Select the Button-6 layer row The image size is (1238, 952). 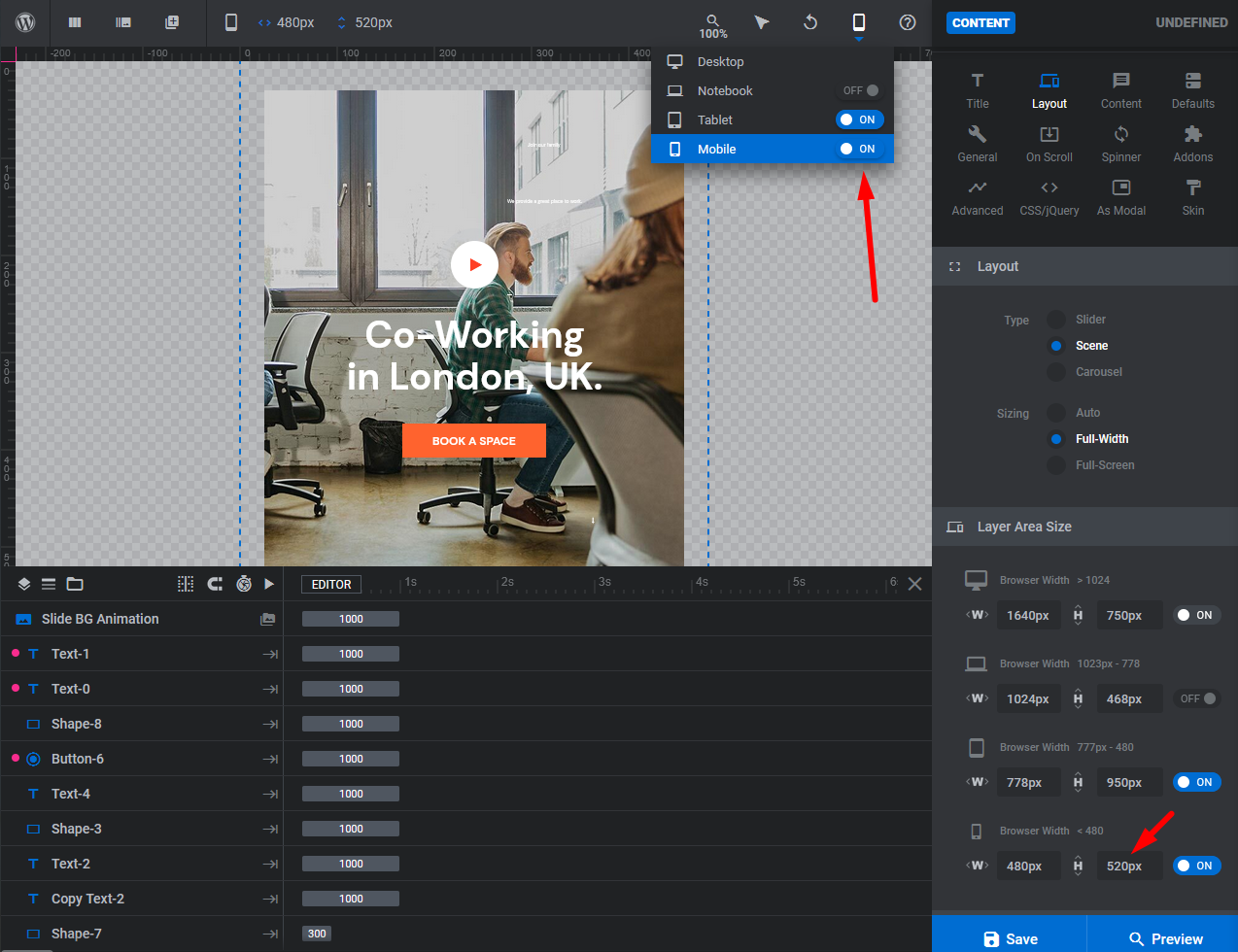(142, 759)
